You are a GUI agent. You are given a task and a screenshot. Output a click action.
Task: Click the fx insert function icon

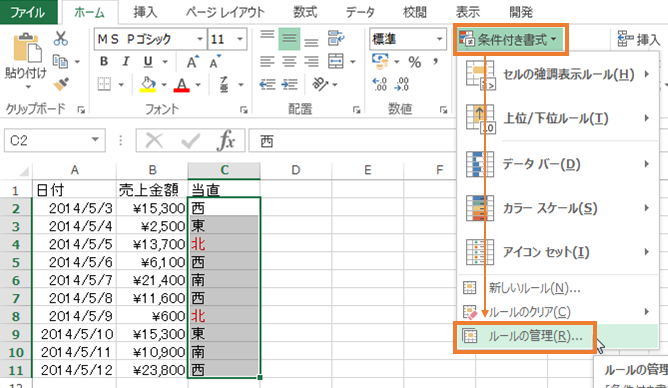(226, 141)
